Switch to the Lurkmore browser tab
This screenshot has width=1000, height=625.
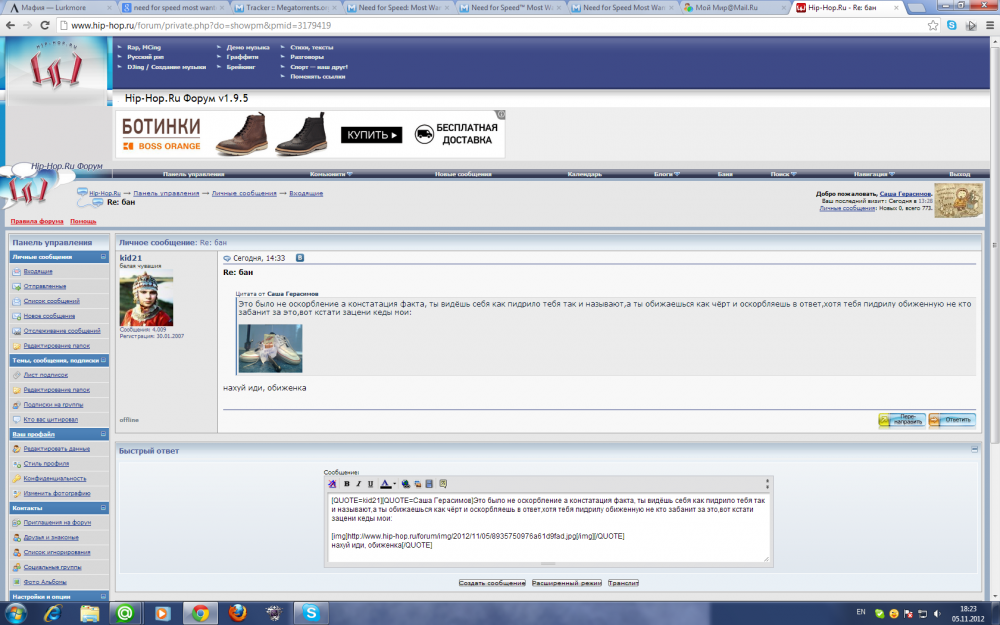pos(55,7)
